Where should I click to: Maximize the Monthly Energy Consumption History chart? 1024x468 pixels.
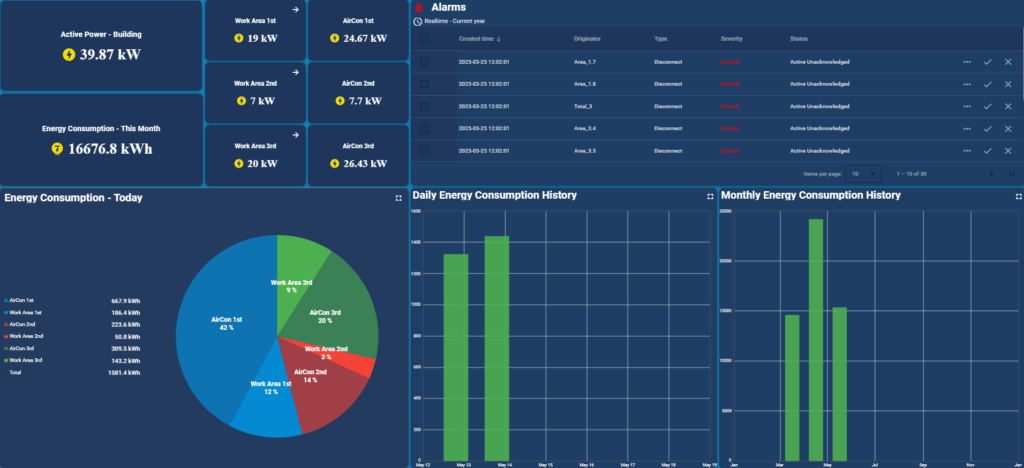pos(1016,197)
